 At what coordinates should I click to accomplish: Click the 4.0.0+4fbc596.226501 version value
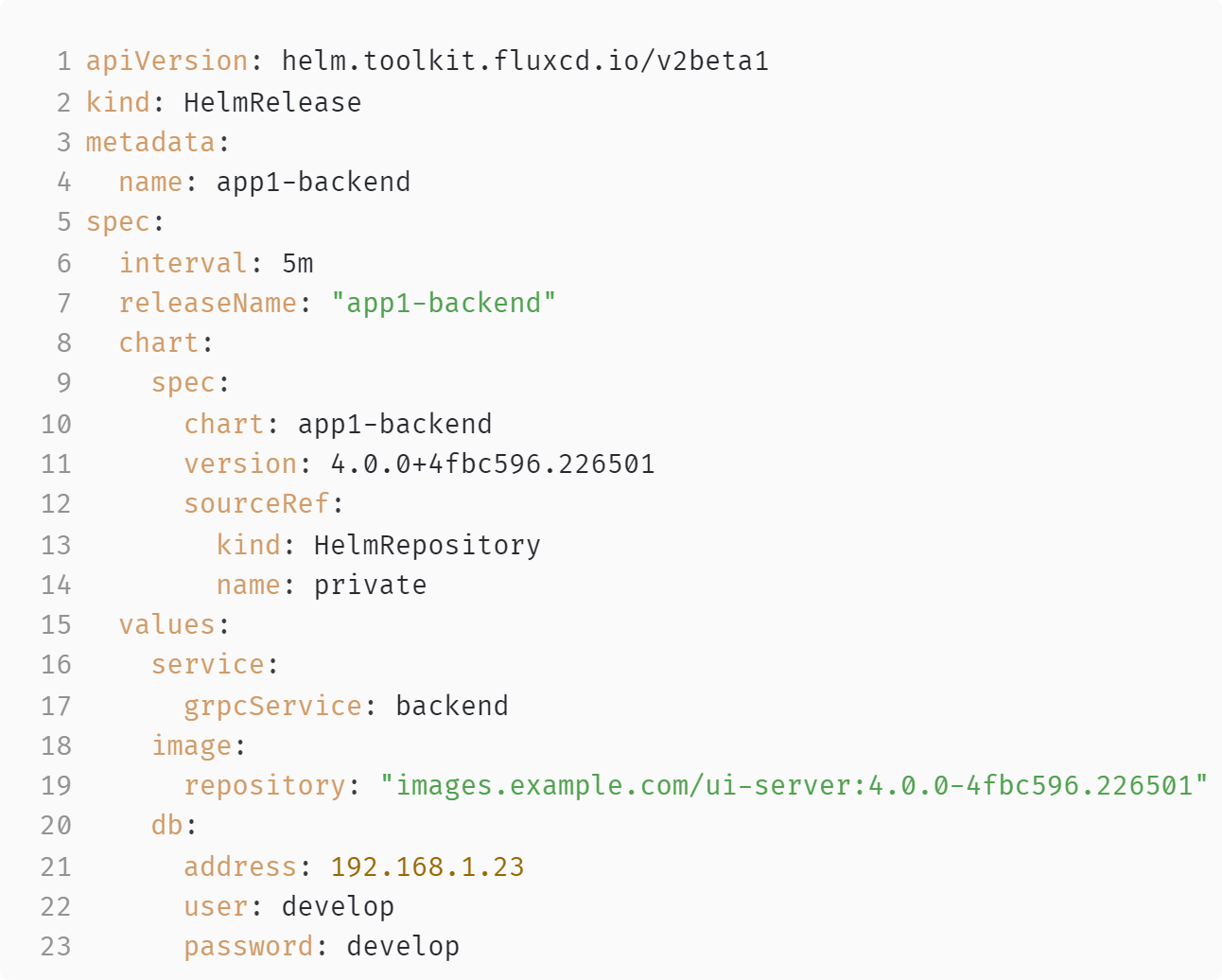click(492, 464)
